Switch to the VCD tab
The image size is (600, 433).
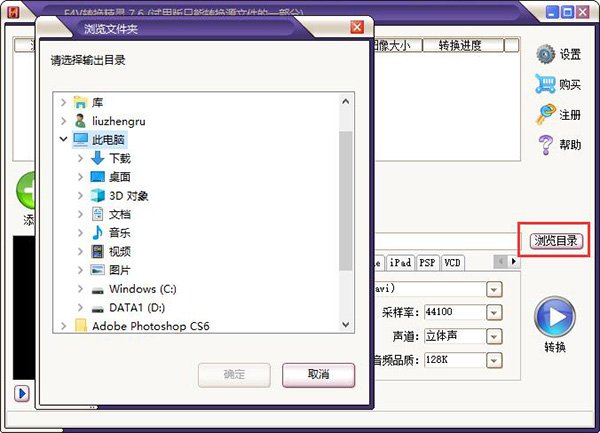click(x=452, y=263)
